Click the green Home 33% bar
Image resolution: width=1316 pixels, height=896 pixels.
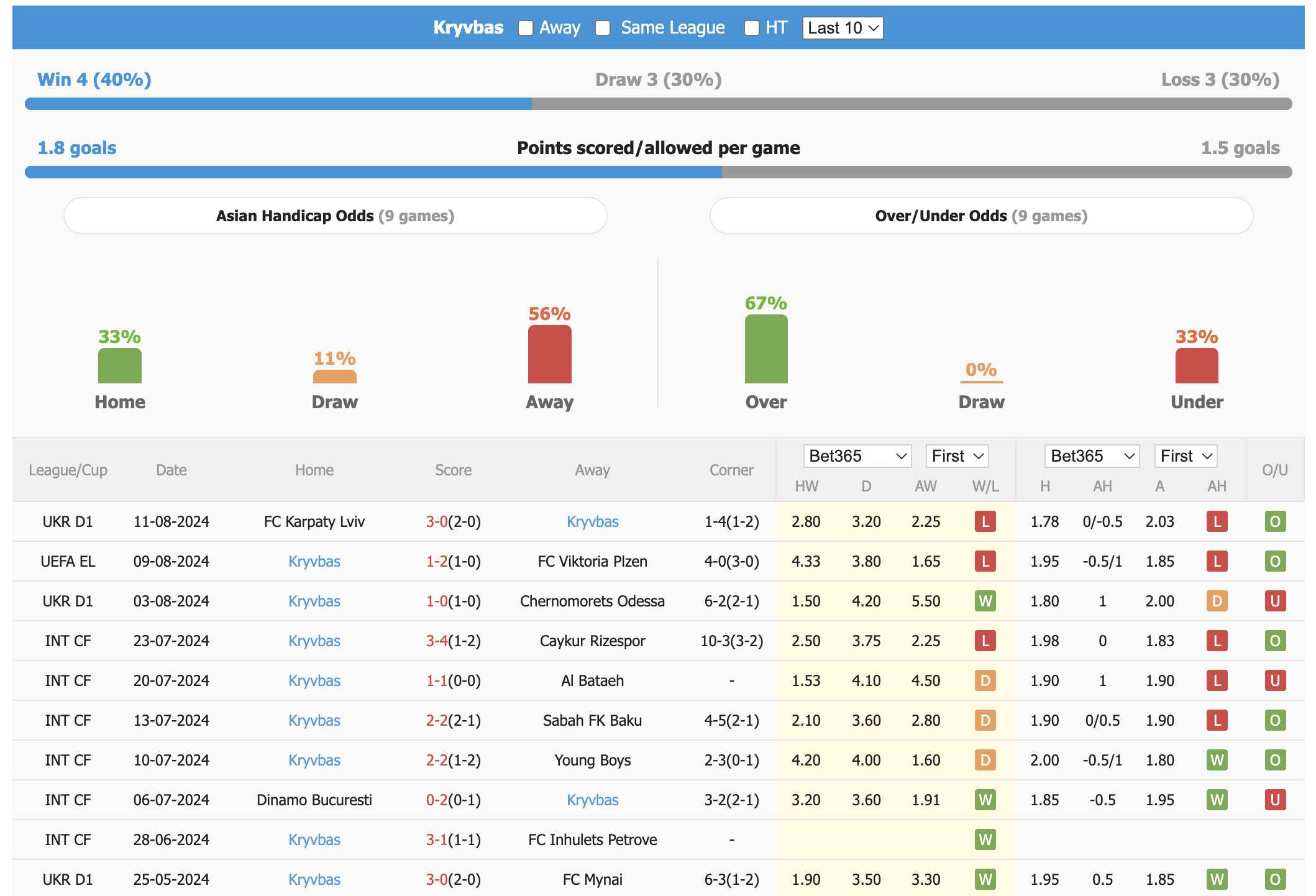(120, 366)
